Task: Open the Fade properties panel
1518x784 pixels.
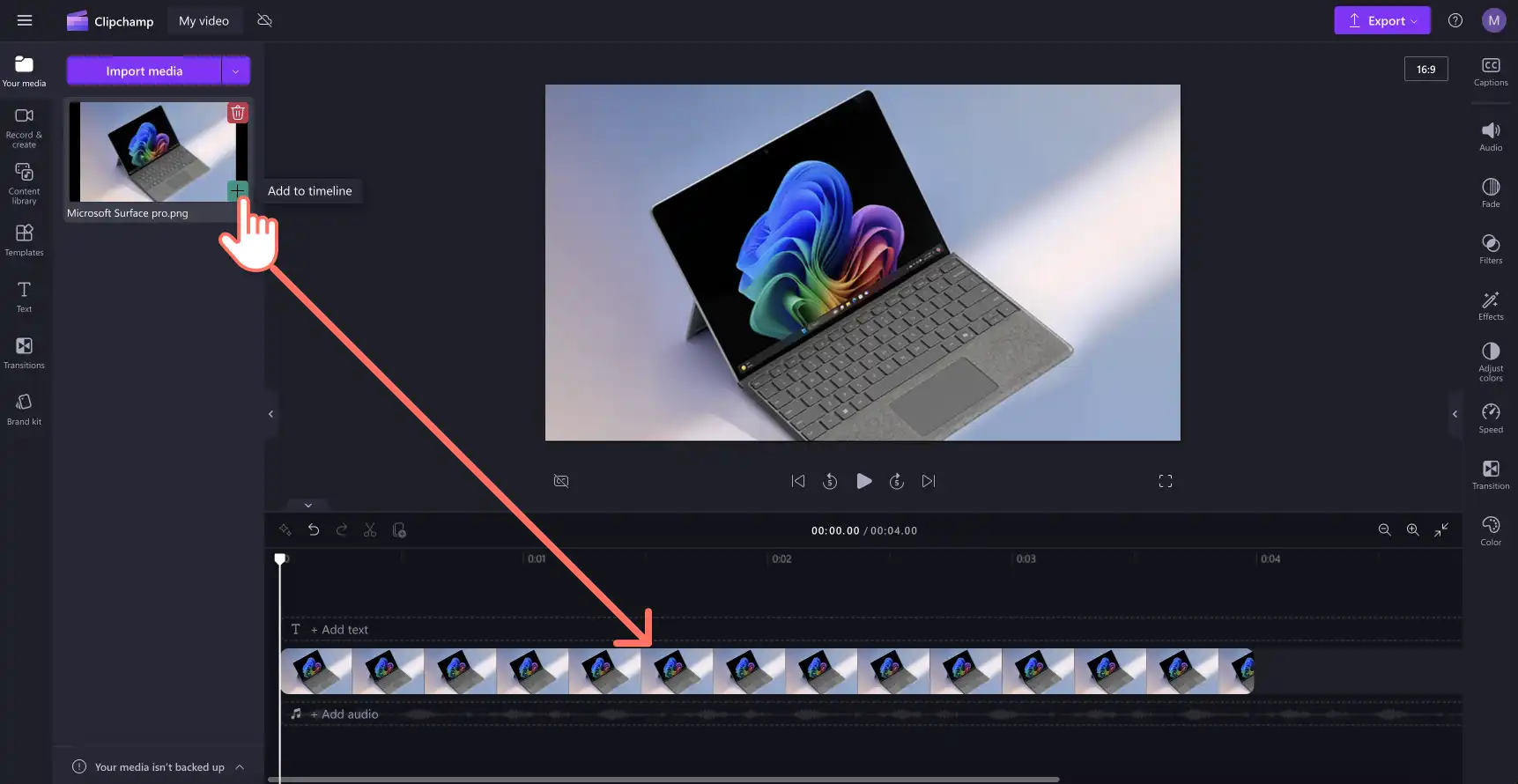Action: tap(1491, 193)
